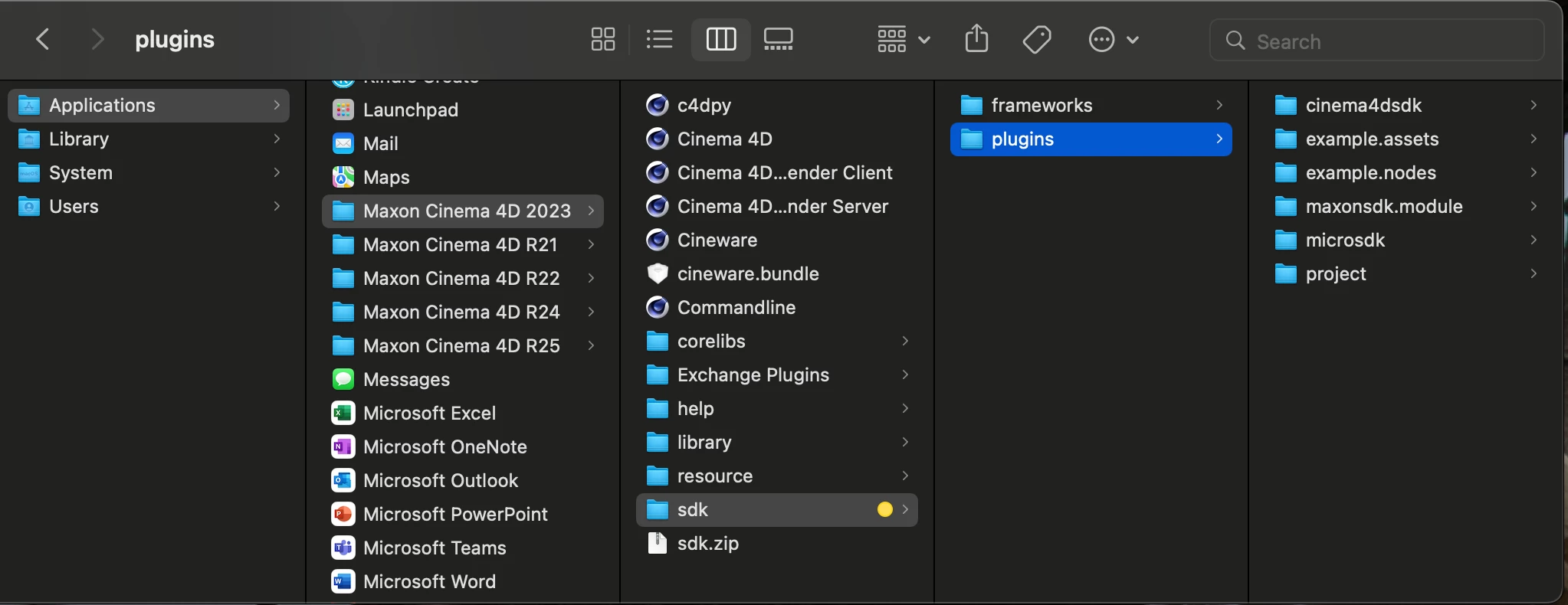Open the example.assets folder

tap(1406, 139)
